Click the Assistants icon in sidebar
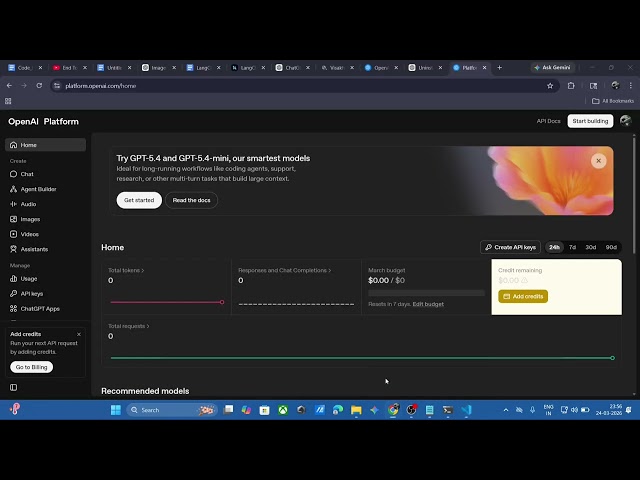Image resolution: width=640 pixels, height=480 pixels. (x=13, y=249)
